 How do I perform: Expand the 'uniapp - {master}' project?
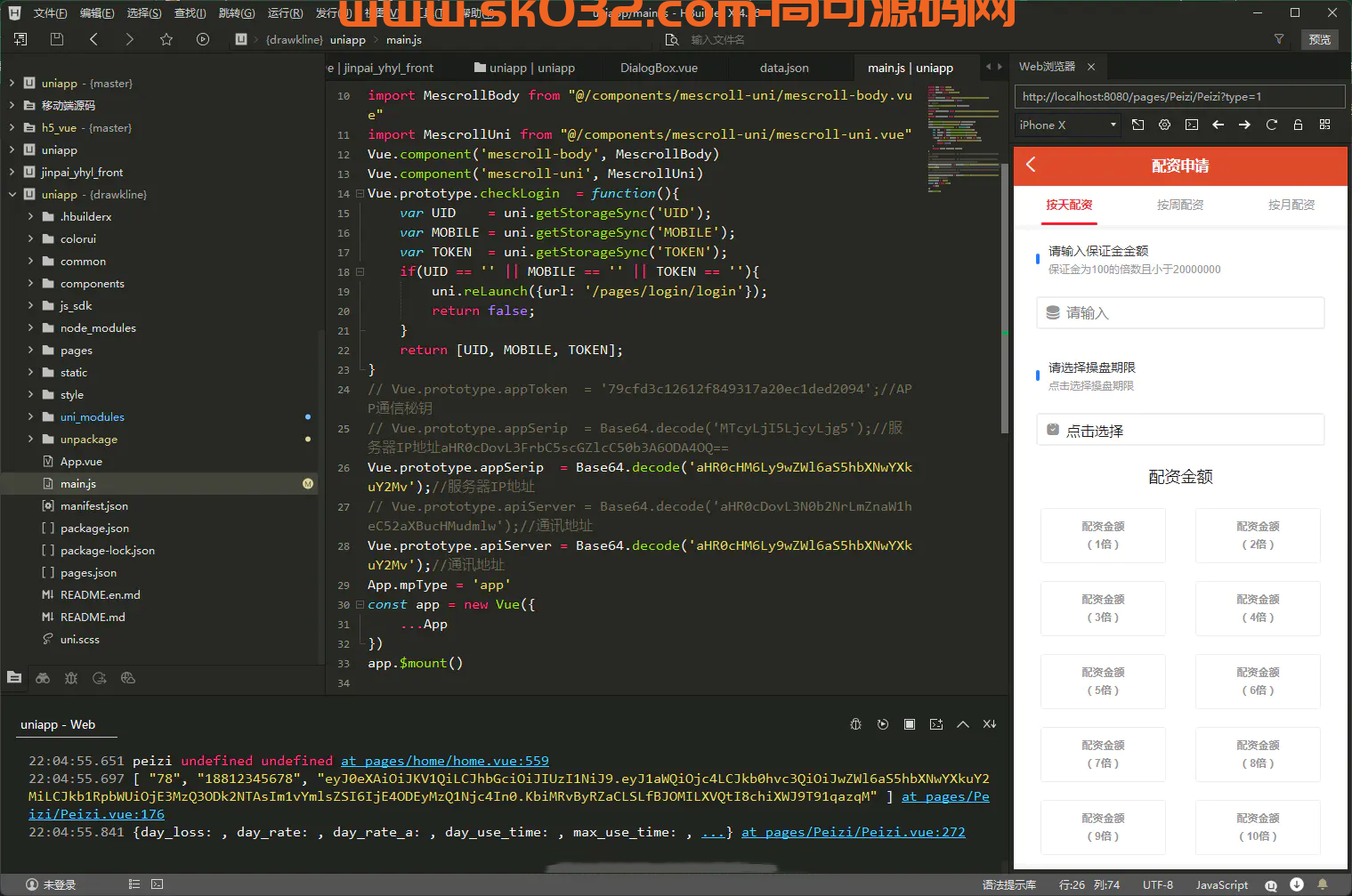tap(12, 83)
